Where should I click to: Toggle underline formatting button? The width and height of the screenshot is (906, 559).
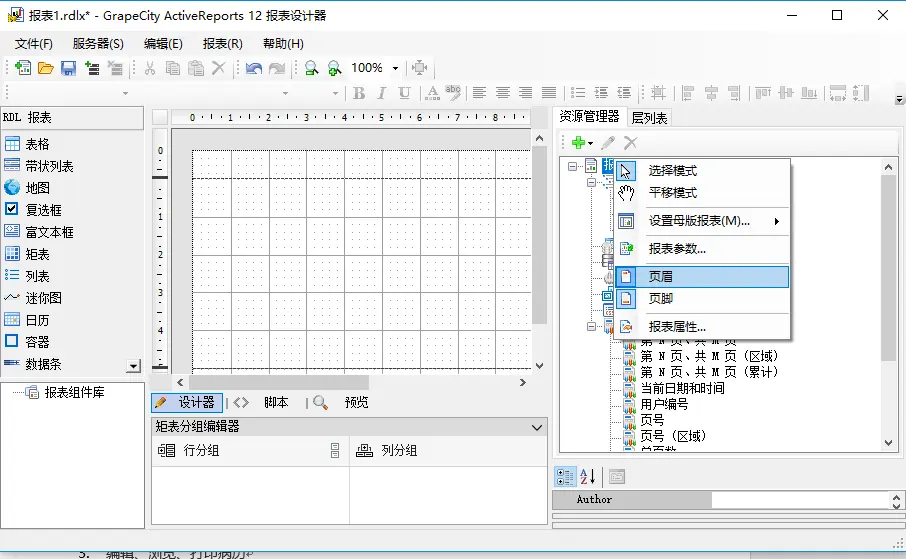404,93
